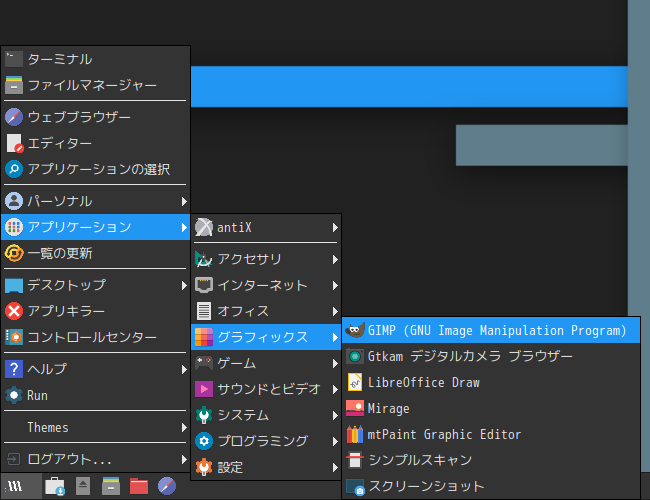Click the file manager icon in the menu
650x500 pixels.
(14, 85)
